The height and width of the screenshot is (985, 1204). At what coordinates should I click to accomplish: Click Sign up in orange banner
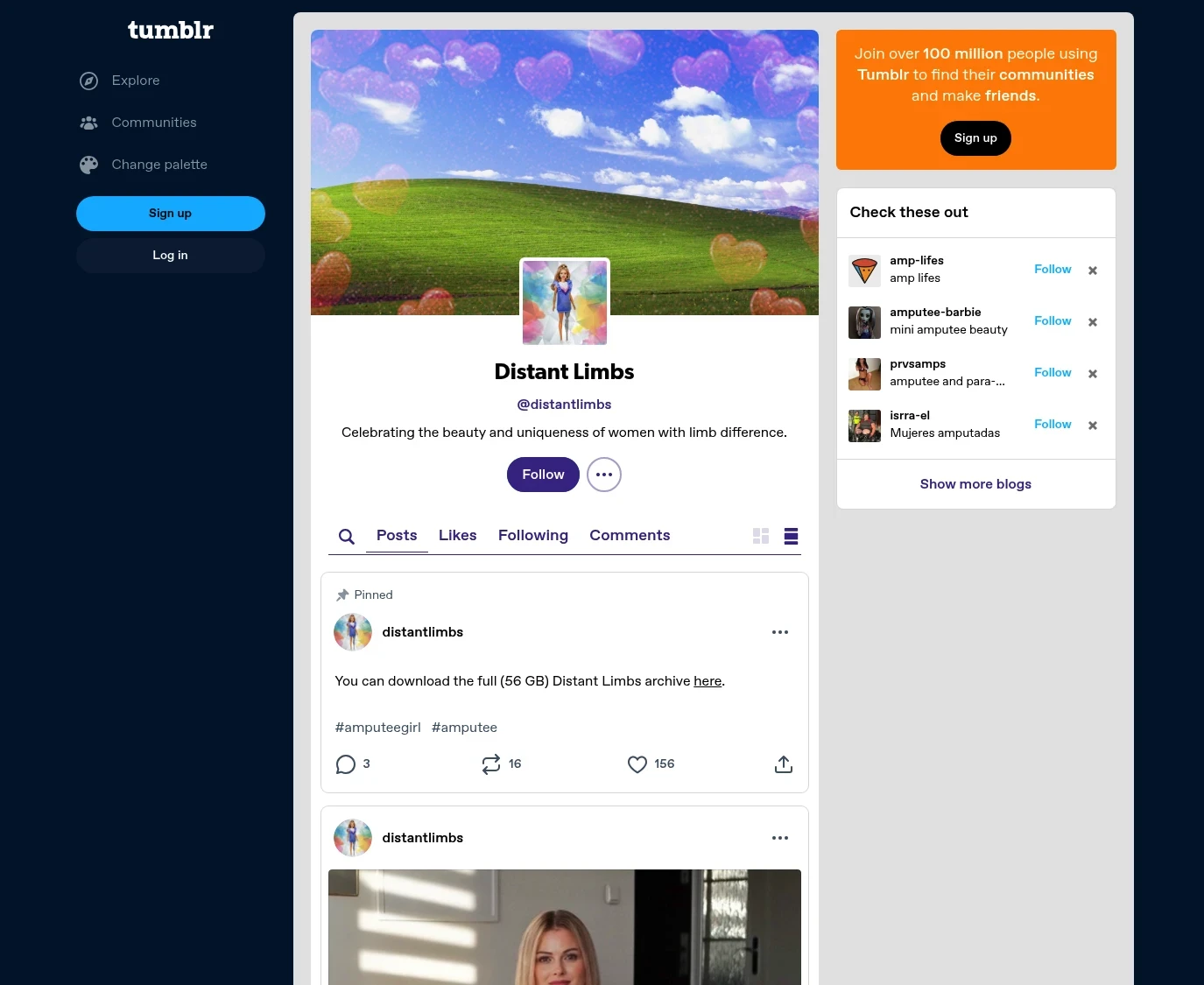[x=975, y=138]
